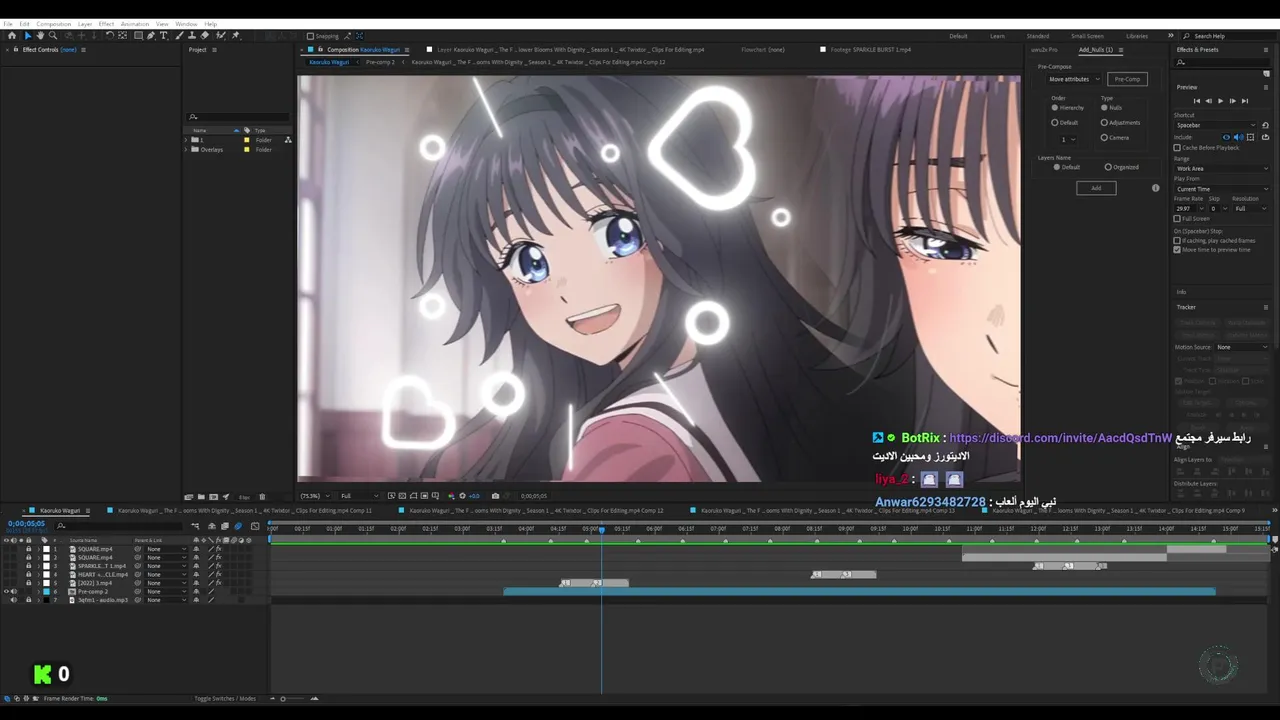Switch to the Small Screen workspace
This screenshot has width=1280, height=720.
[1087, 36]
